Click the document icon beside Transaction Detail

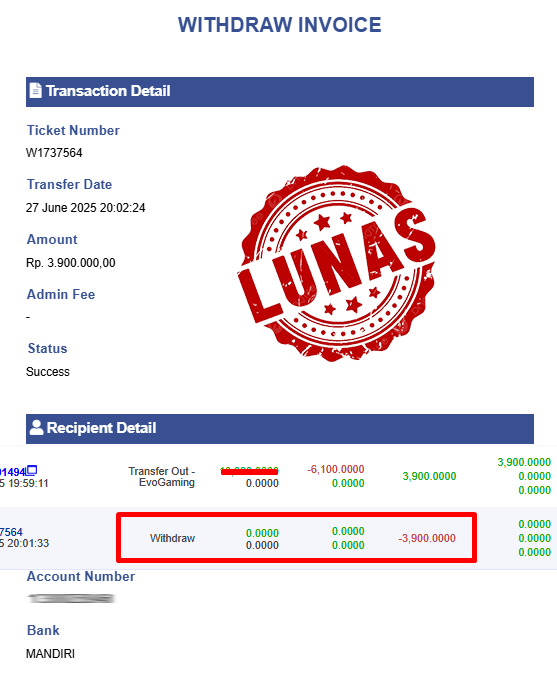coord(35,91)
